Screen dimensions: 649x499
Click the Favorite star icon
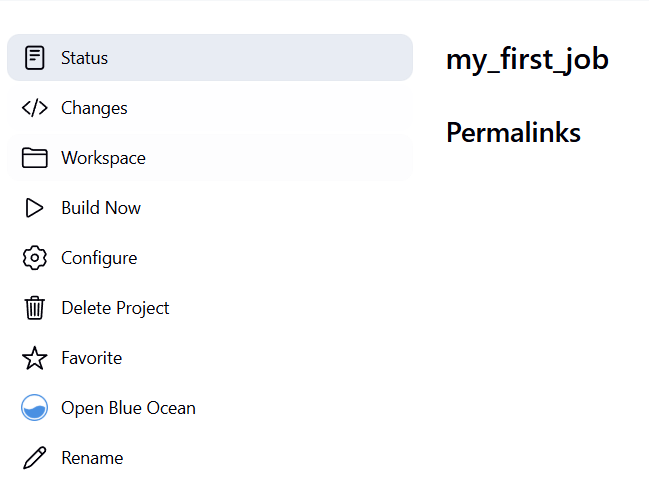pos(34,358)
